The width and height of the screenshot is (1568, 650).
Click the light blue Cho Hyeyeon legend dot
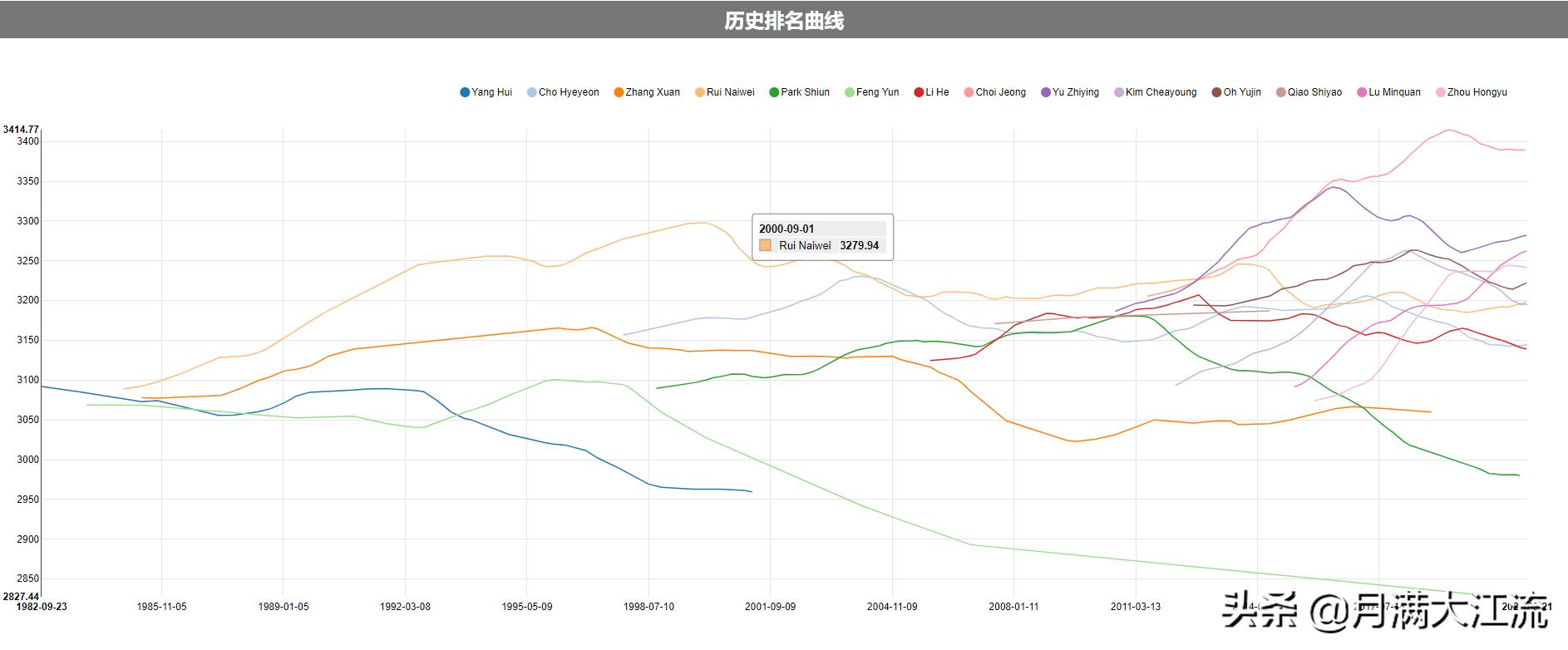click(532, 92)
